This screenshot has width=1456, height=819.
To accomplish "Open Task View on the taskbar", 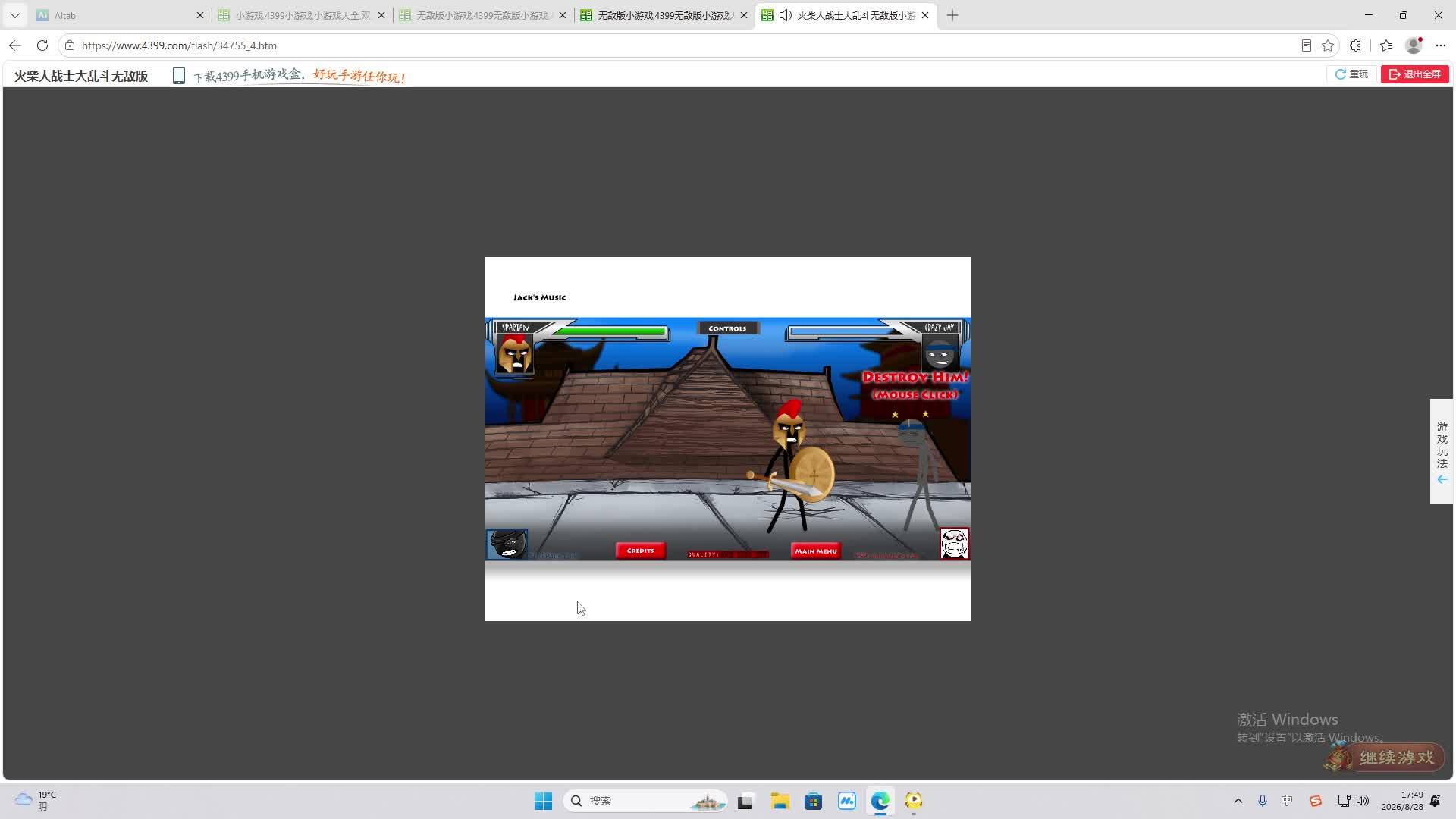I will pos(745,801).
